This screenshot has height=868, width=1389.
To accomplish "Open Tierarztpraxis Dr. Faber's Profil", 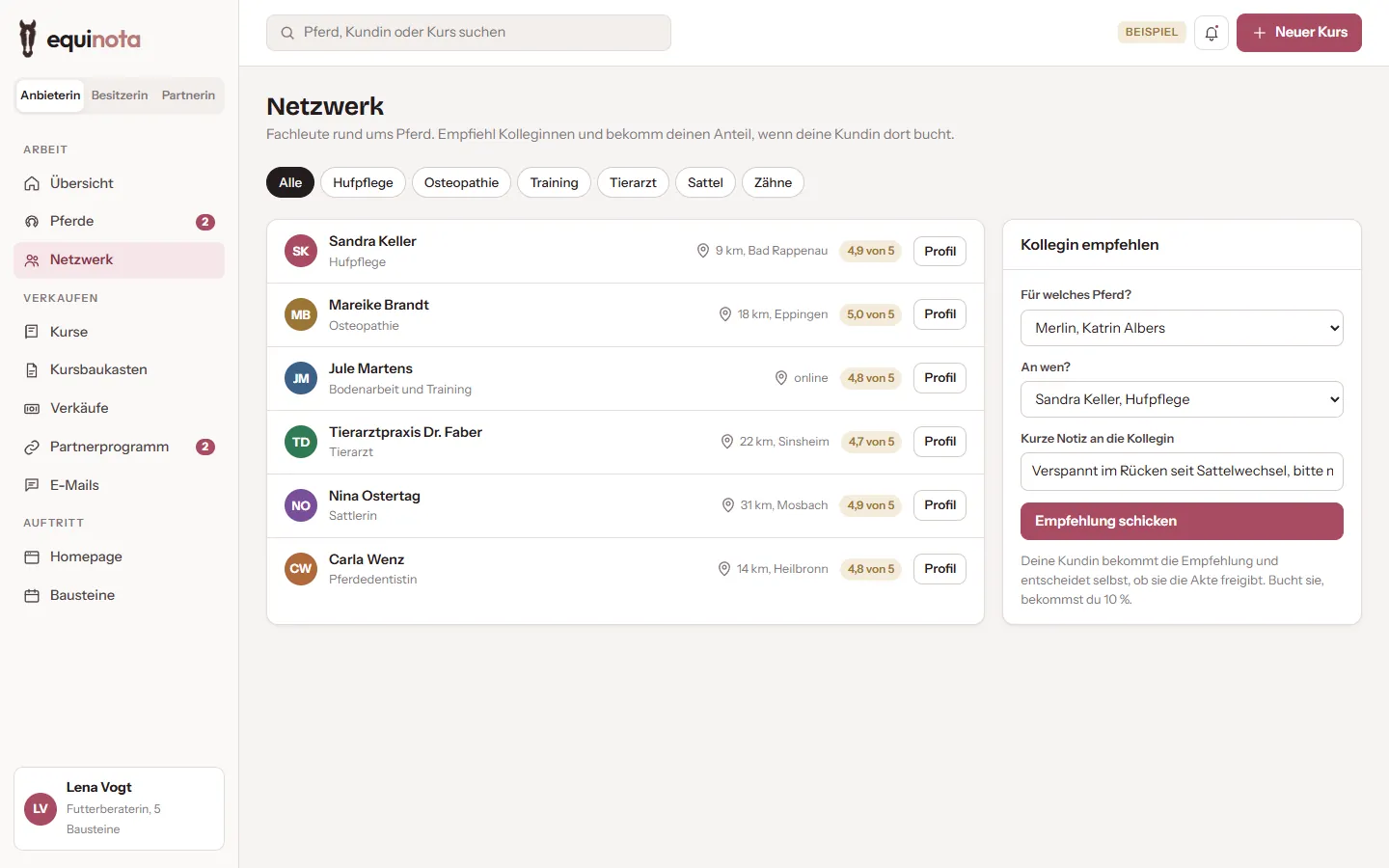I will [x=940, y=442].
